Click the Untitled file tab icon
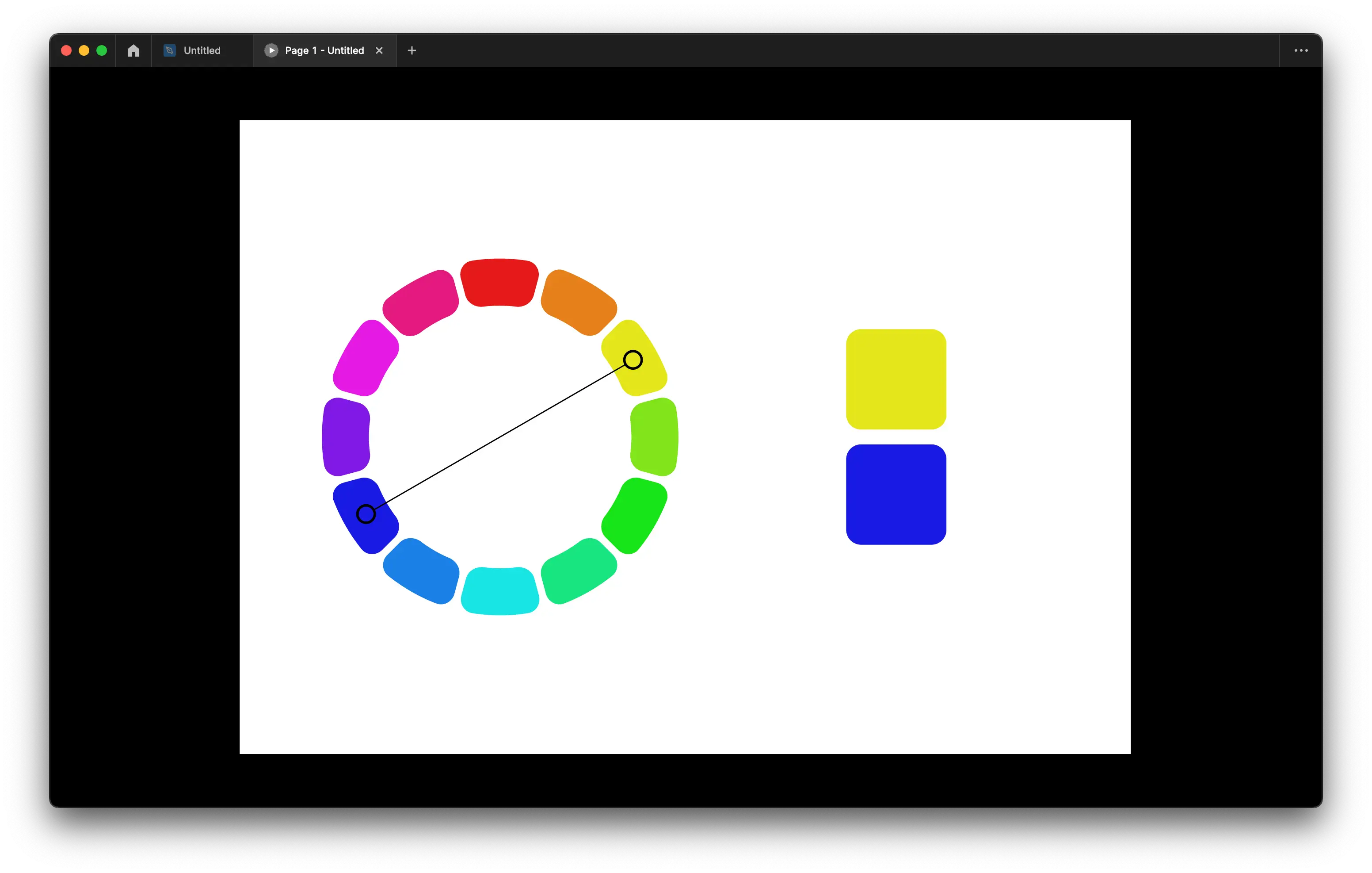This screenshot has height=873, width=1372. (169, 51)
